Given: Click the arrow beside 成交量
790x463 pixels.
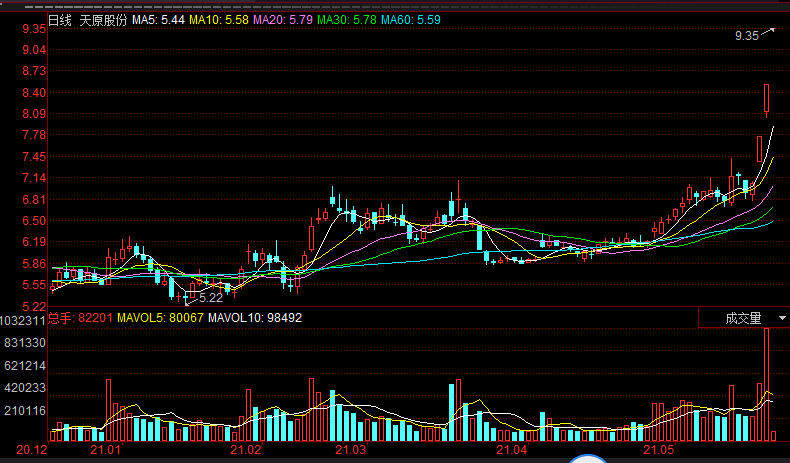Looking at the screenshot, I should (781, 318).
